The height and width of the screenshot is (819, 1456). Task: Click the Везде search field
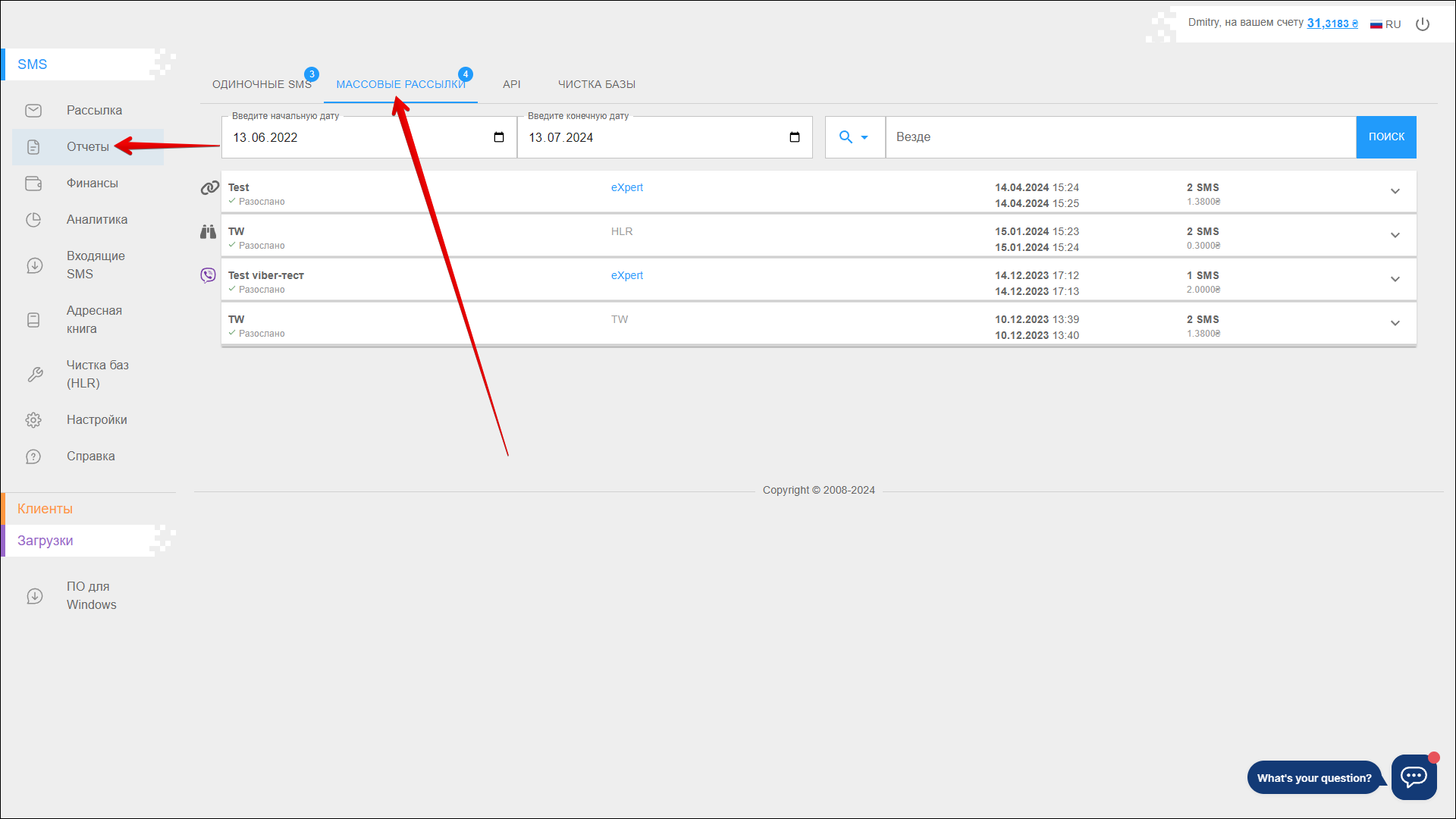pos(1120,137)
